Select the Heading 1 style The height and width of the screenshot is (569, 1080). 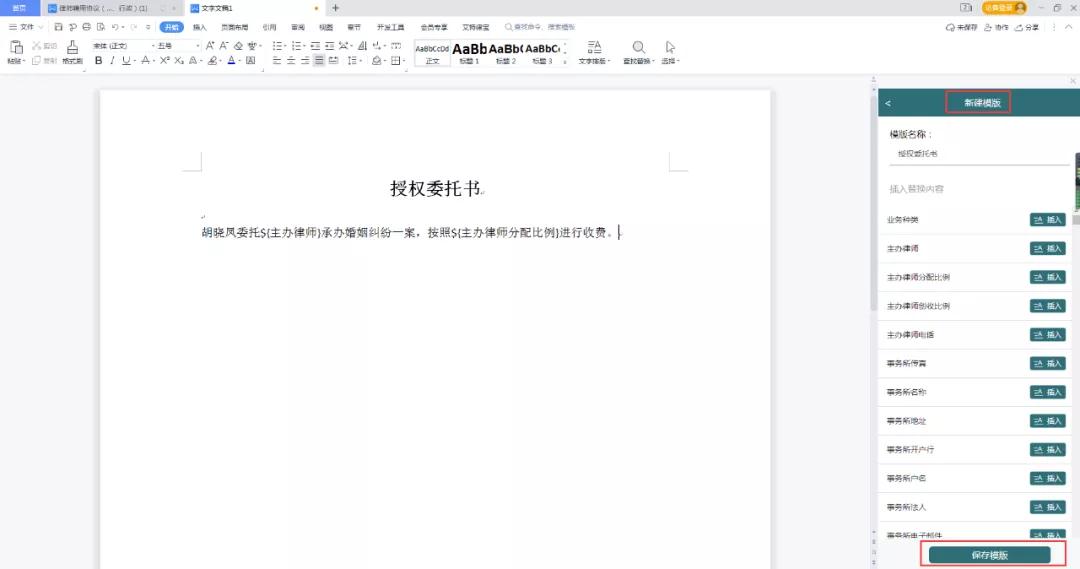(x=469, y=52)
